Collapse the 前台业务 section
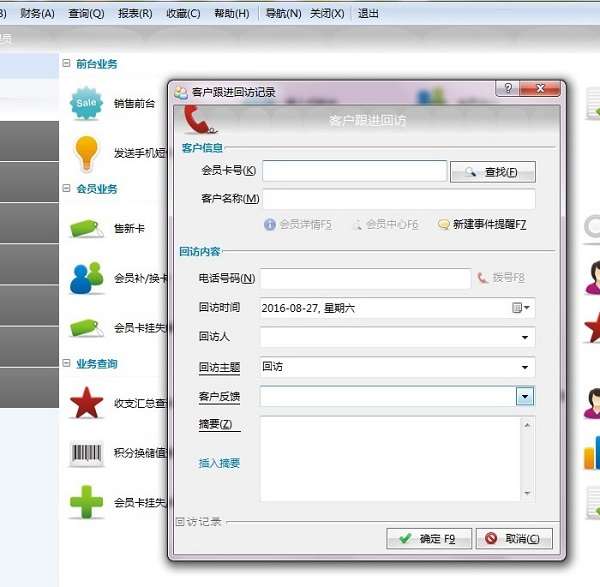This screenshot has height=587, width=600. click(66, 63)
